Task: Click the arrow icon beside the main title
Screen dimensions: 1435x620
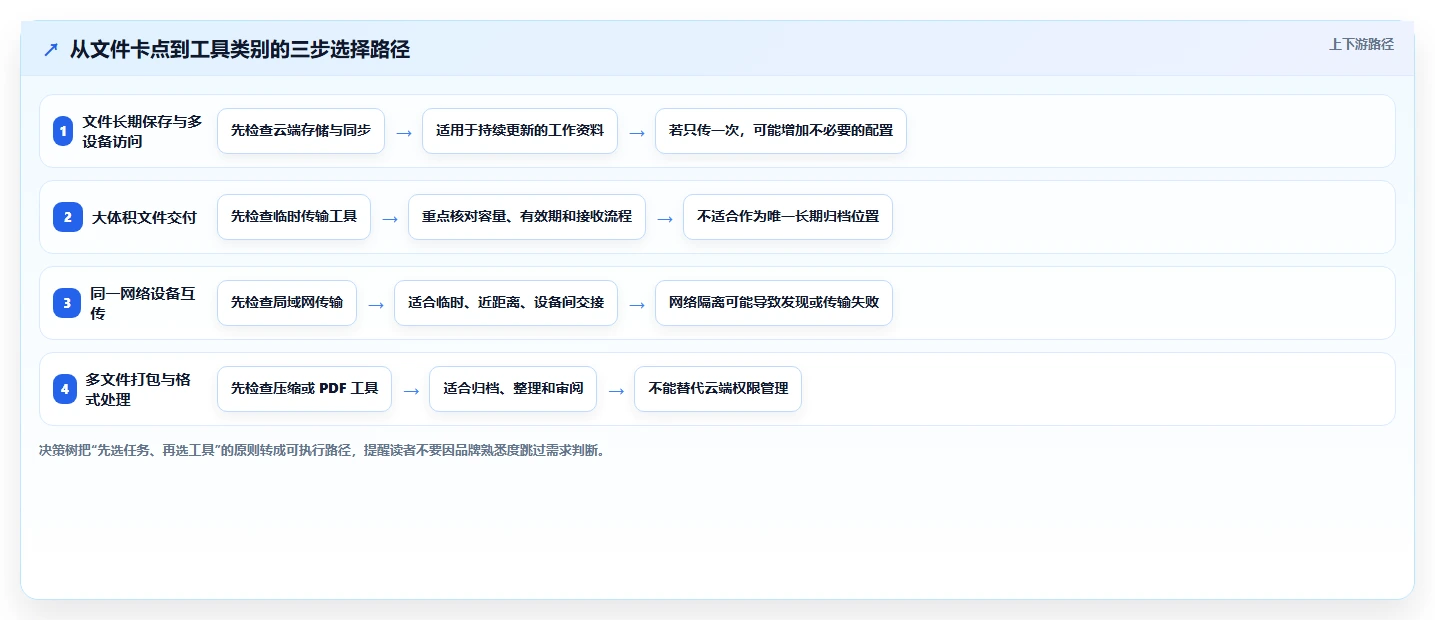Action: [x=51, y=49]
